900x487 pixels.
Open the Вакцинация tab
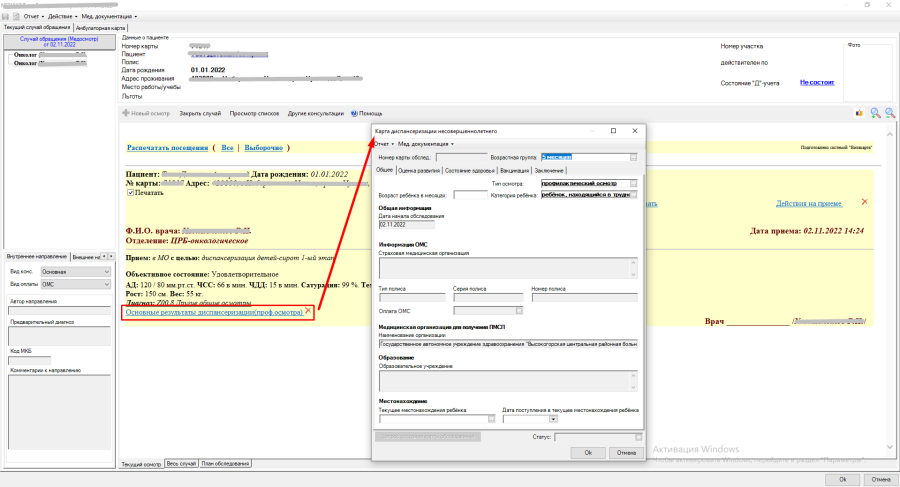click(x=514, y=171)
